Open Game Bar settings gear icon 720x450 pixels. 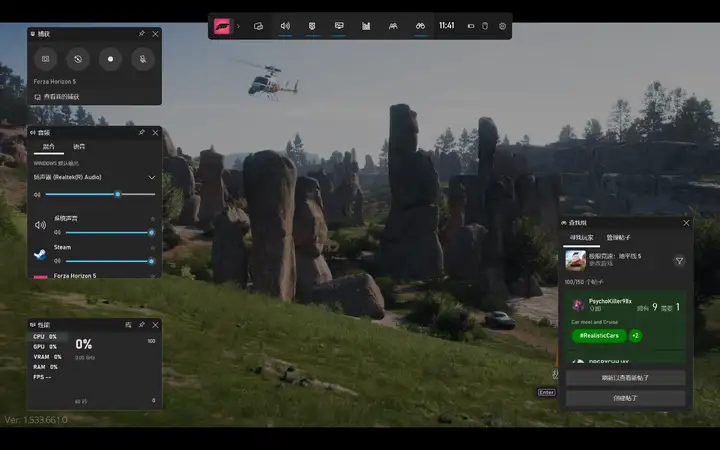(x=502, y=26)
